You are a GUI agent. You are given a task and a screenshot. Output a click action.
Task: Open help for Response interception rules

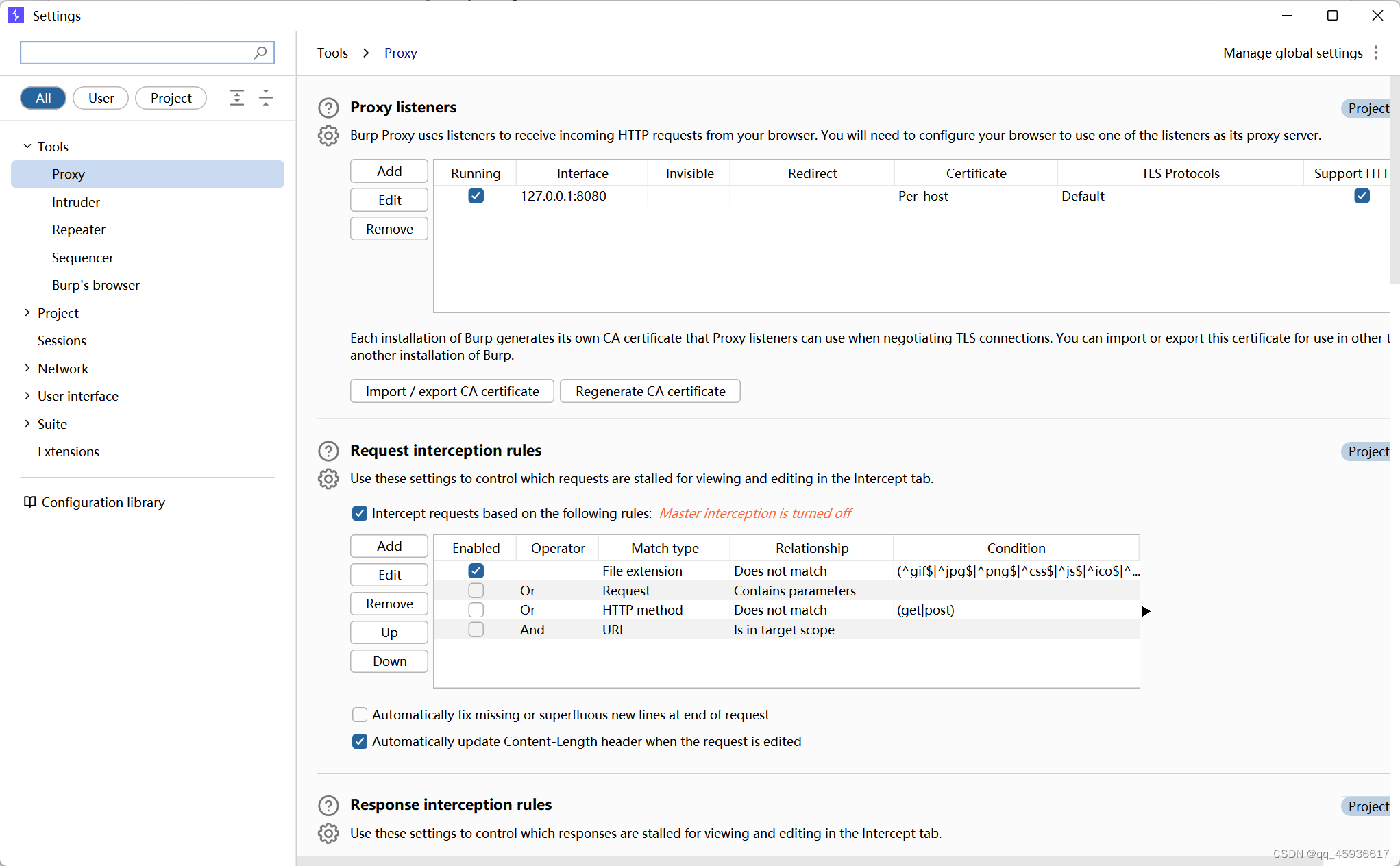pos(328,805)
